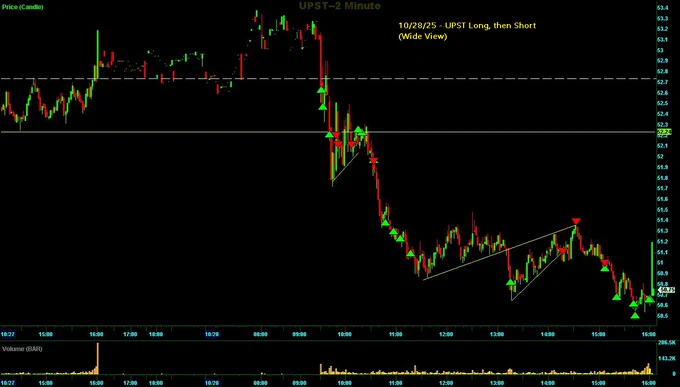This screenshot has height=387, width=680.
Task: Click the 'Price (Candle)' panel label
Action: [23, 7]
